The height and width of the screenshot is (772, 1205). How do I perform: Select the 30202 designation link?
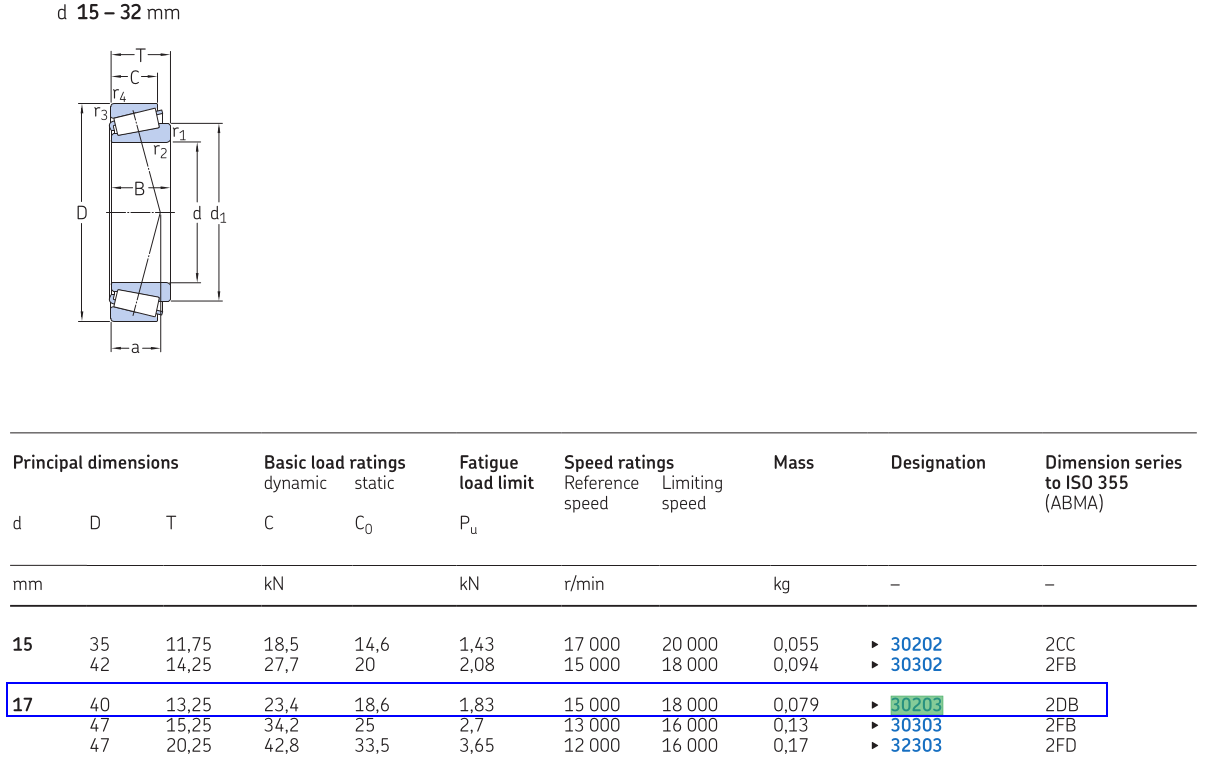[915, 645]
